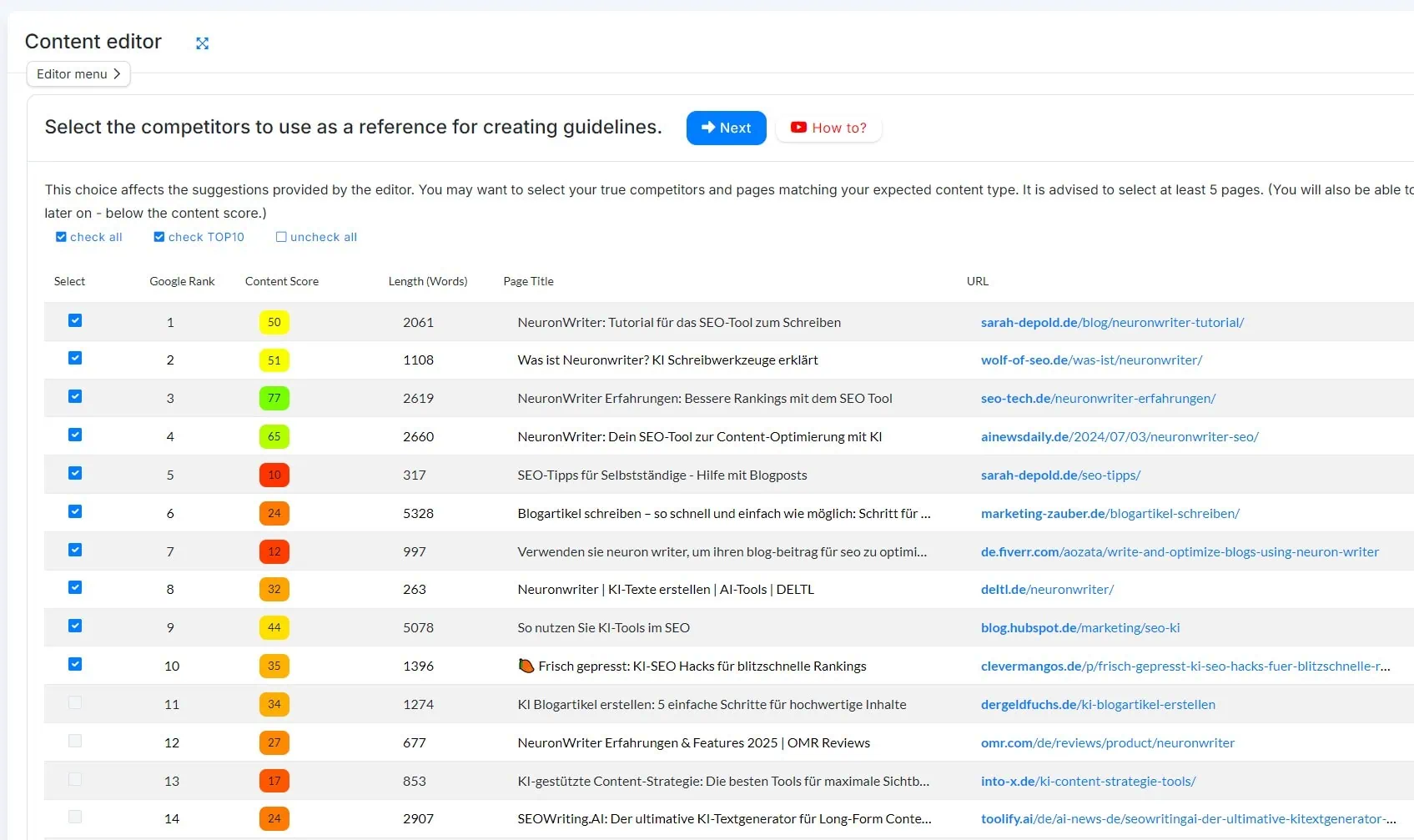Check the rank 13 competitor checkbox
This screenshot has width=1414, height=840.
click(75, 779)
